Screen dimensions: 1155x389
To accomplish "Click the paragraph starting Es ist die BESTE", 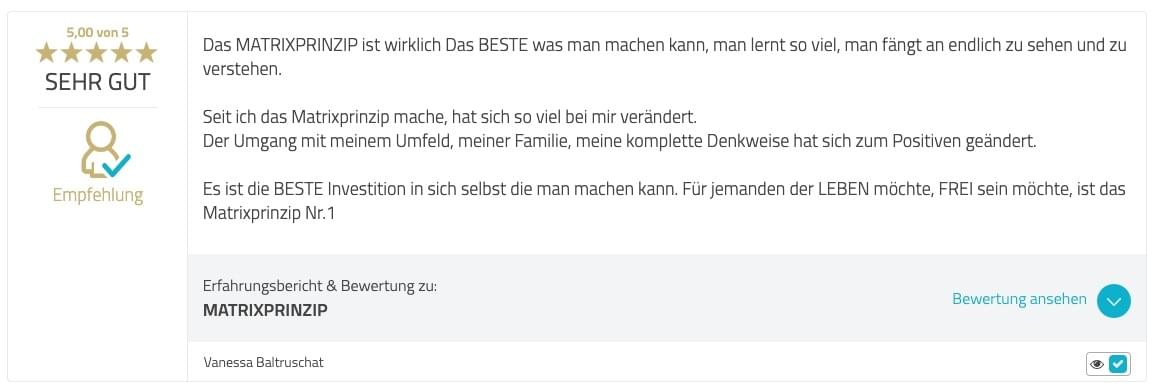I will 664,201.
